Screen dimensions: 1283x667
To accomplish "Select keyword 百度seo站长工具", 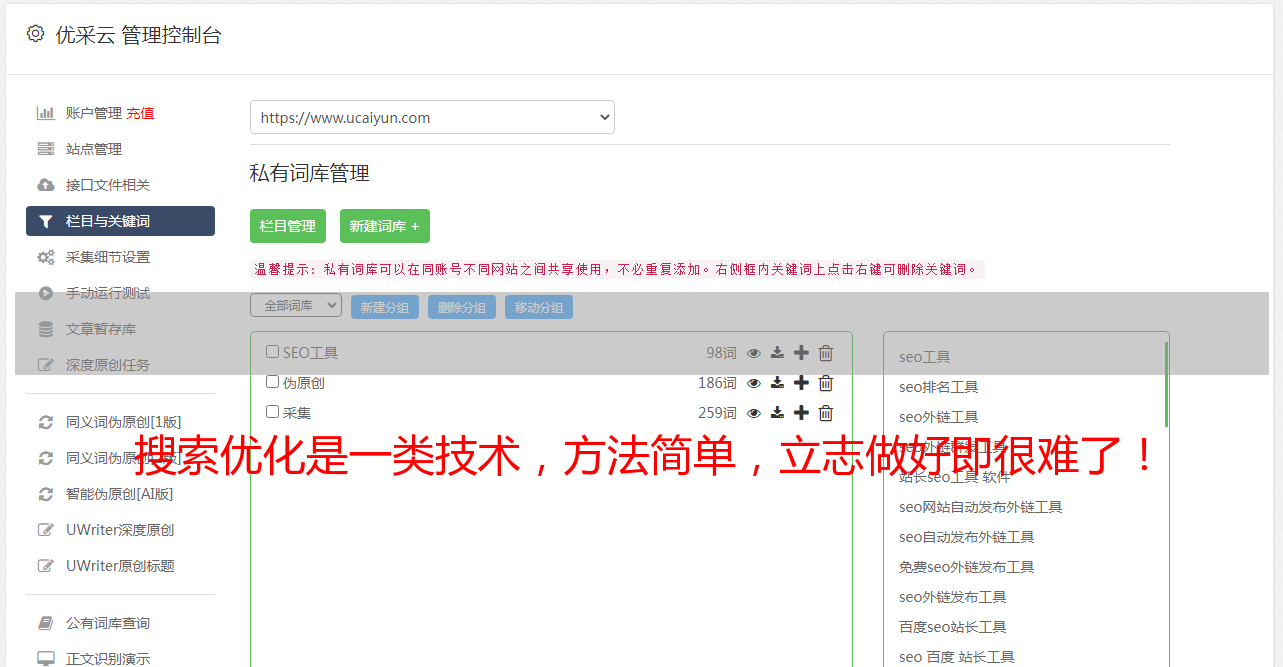I will tap(953, 627).
